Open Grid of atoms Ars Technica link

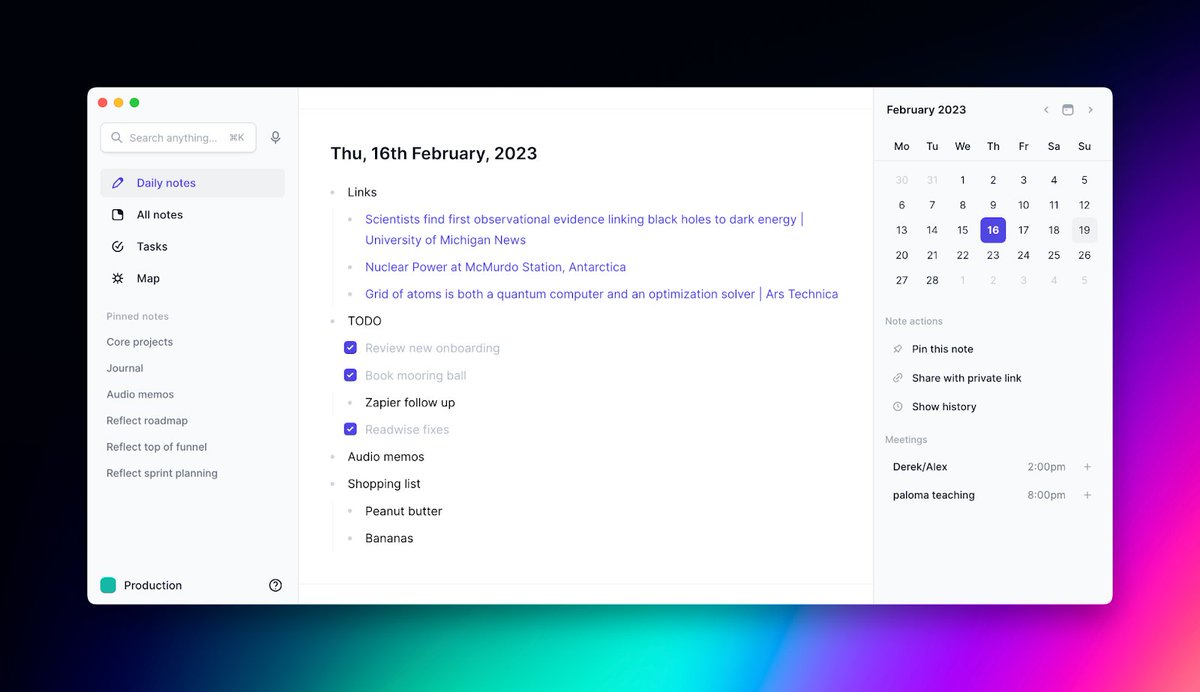[x=601, y=294]
